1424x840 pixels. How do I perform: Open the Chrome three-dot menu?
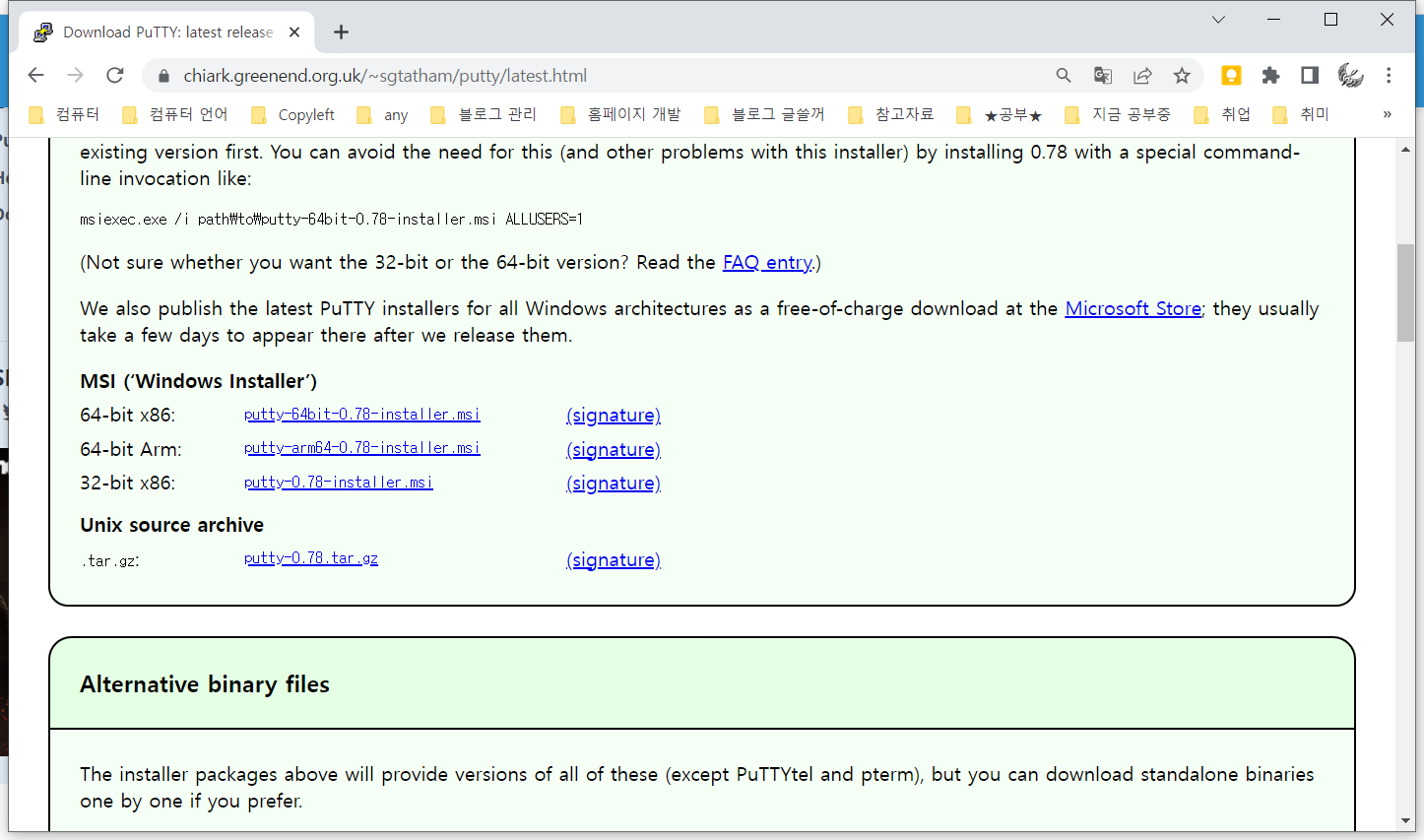tap(1389, 76)
